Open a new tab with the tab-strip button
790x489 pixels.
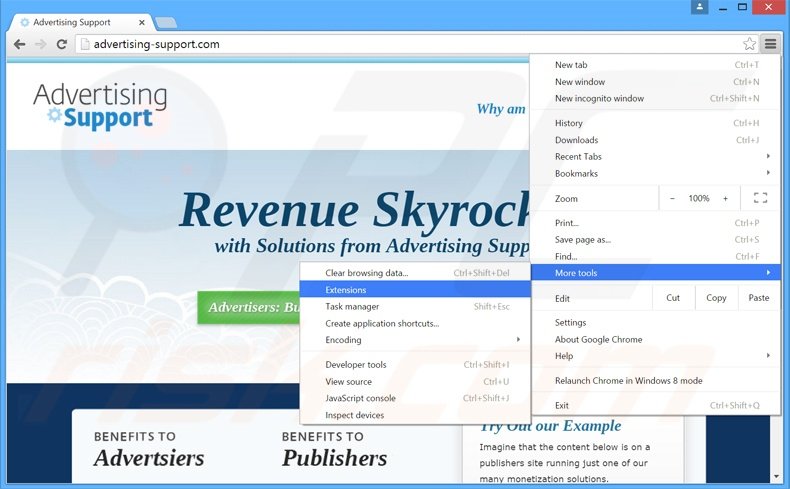(166, 23)
